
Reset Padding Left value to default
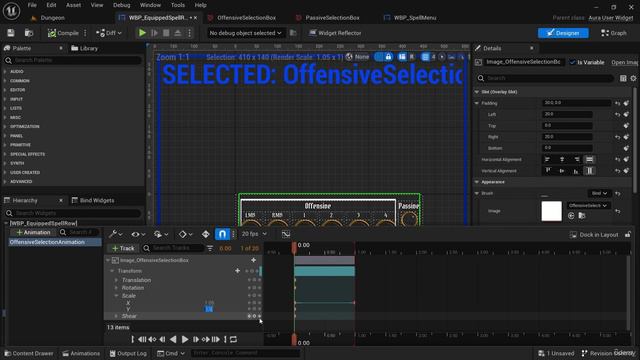pyautogui.click(x=618, y=115)
